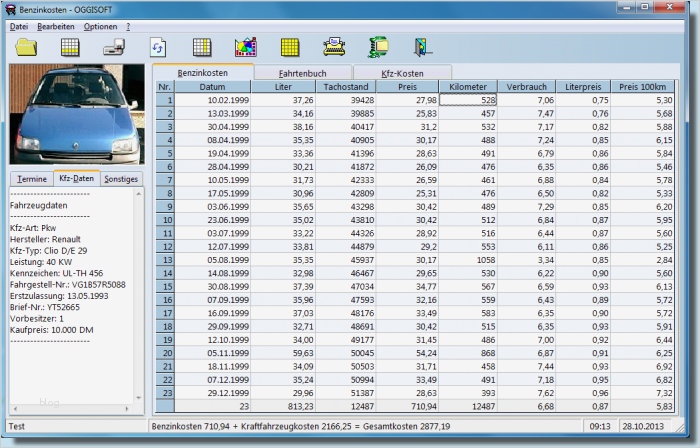The width and height of the screenshot is (700, 448).
Task: Click the fully yellow grid toolbar icon
Action: (290, 46)
